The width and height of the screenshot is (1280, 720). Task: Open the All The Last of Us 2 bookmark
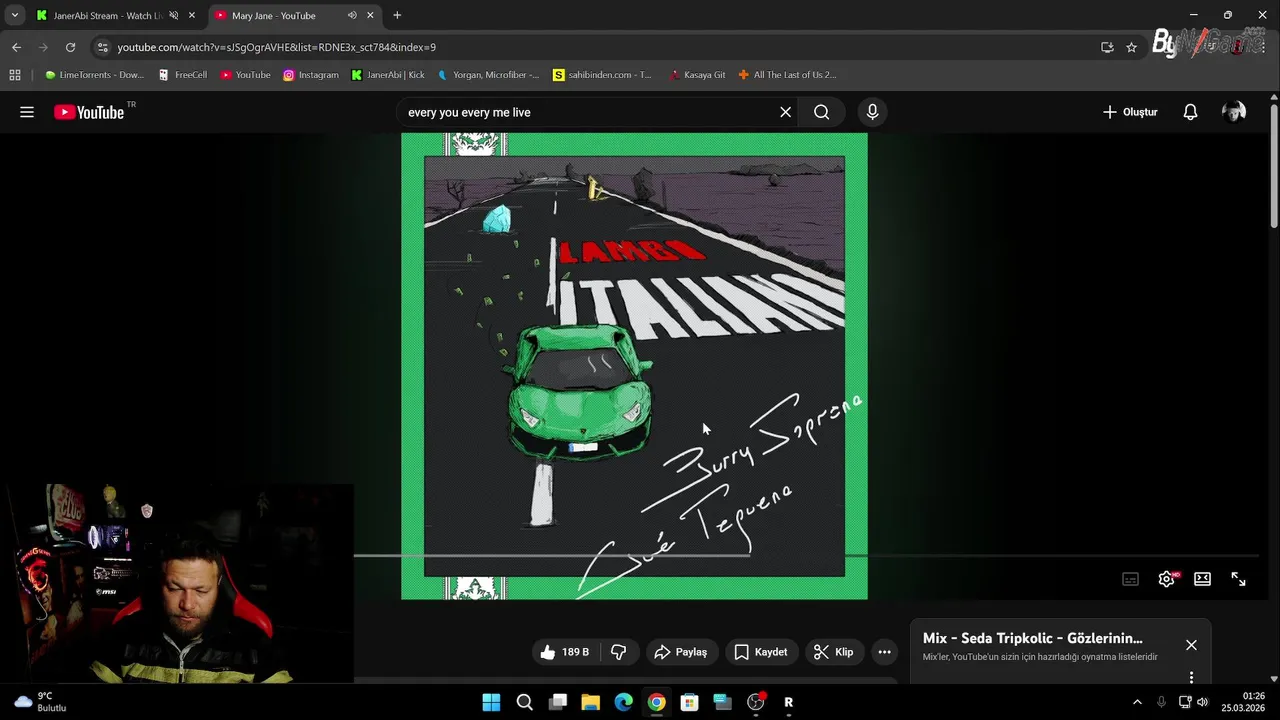[786, 75]
